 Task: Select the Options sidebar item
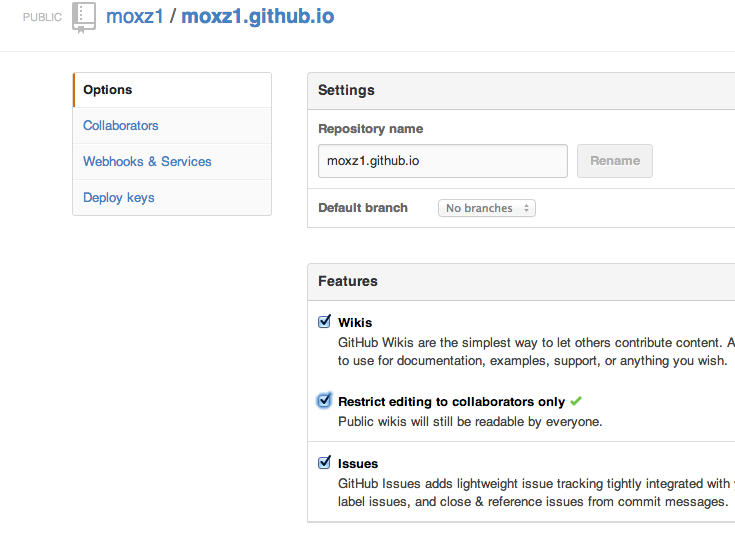tap(172, 90)
